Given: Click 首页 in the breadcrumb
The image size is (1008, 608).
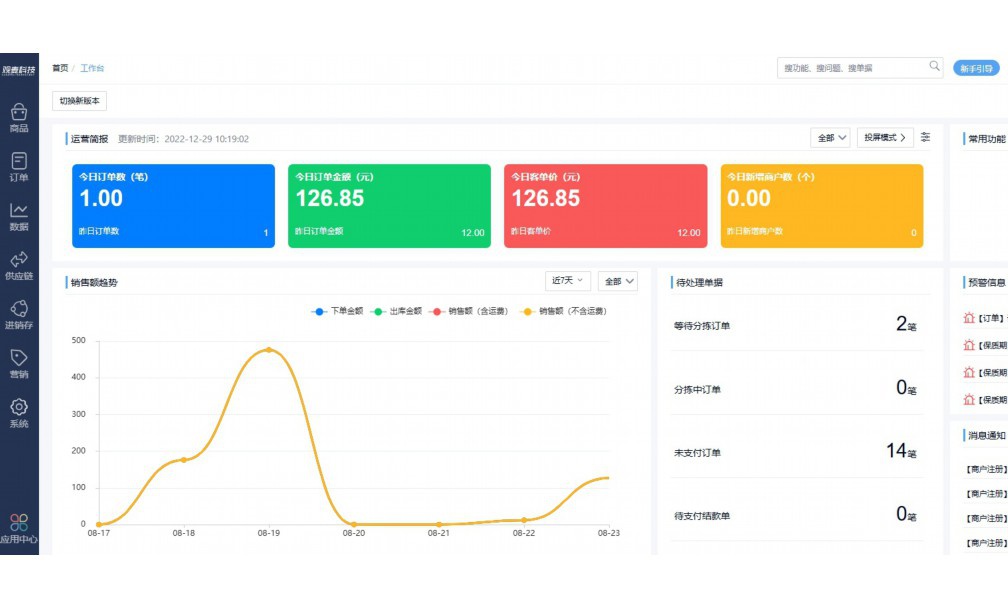Looking at the screenshot, I should [x=60, y=68].
